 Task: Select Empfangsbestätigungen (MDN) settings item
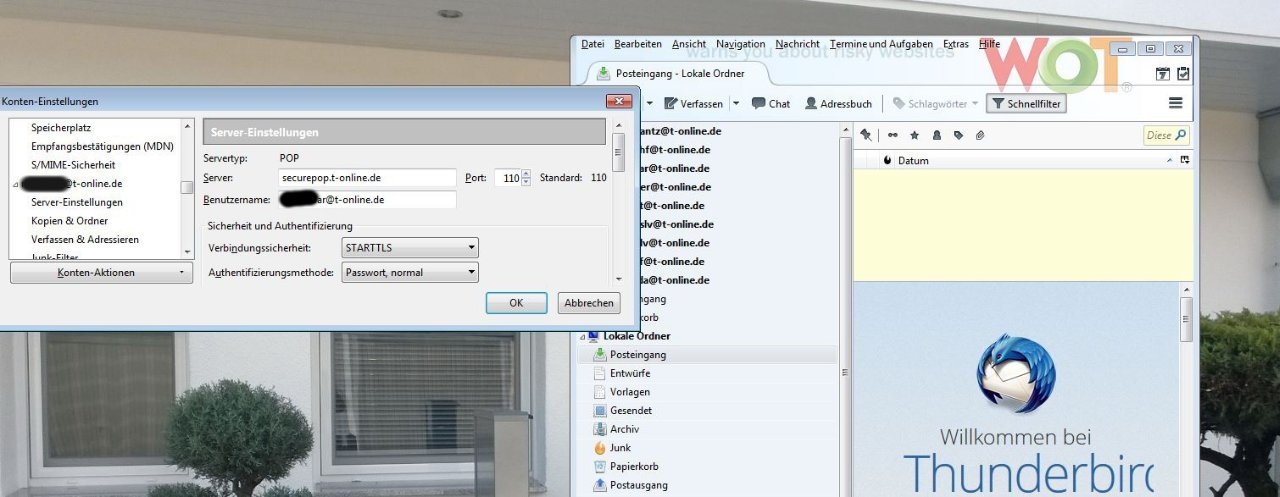click(102, 146)
